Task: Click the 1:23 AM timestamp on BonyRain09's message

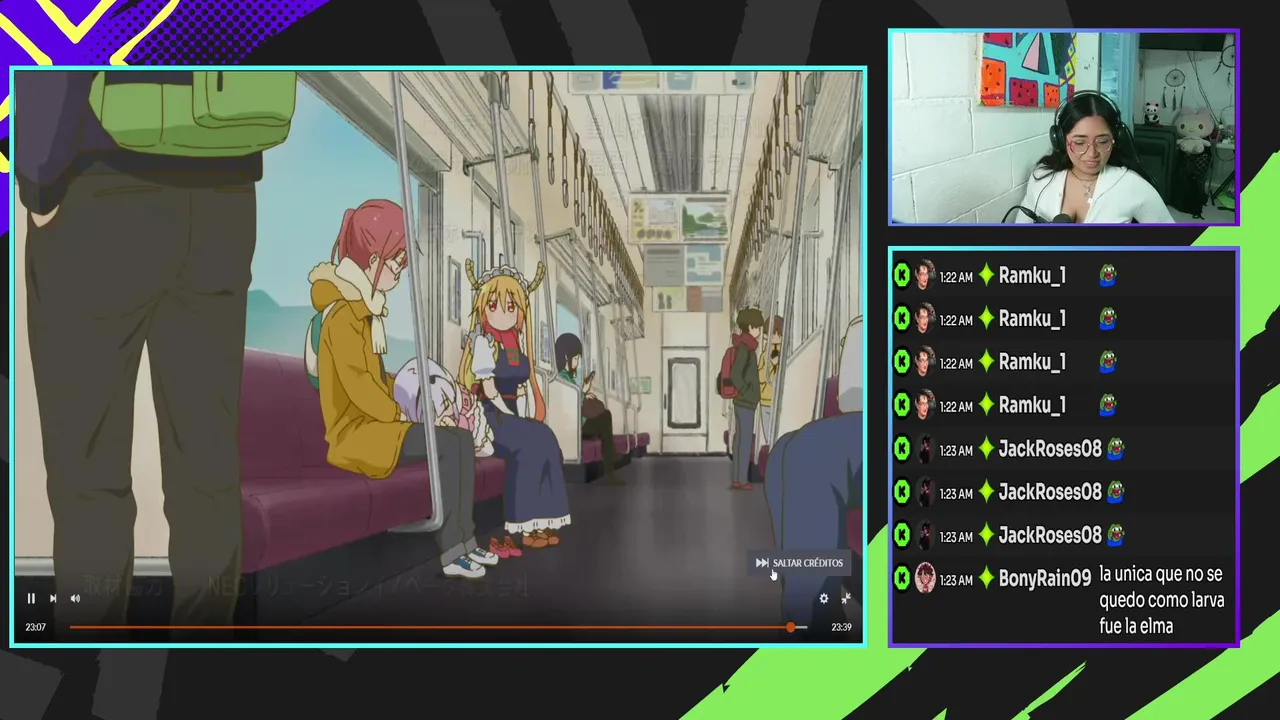Action: pyautogui.click(x=956, y=580)
